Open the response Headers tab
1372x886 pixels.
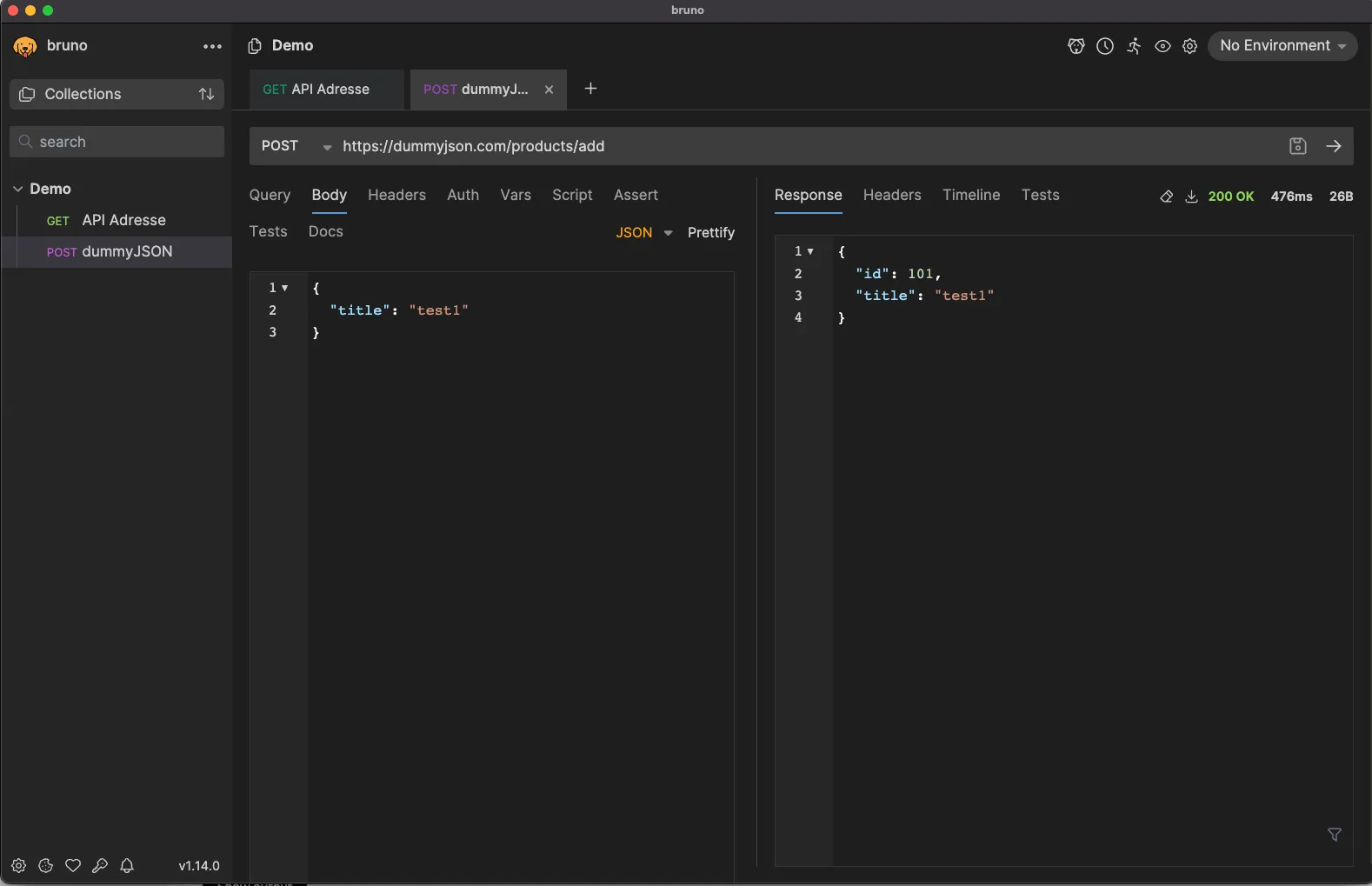[x=892, y=195]
